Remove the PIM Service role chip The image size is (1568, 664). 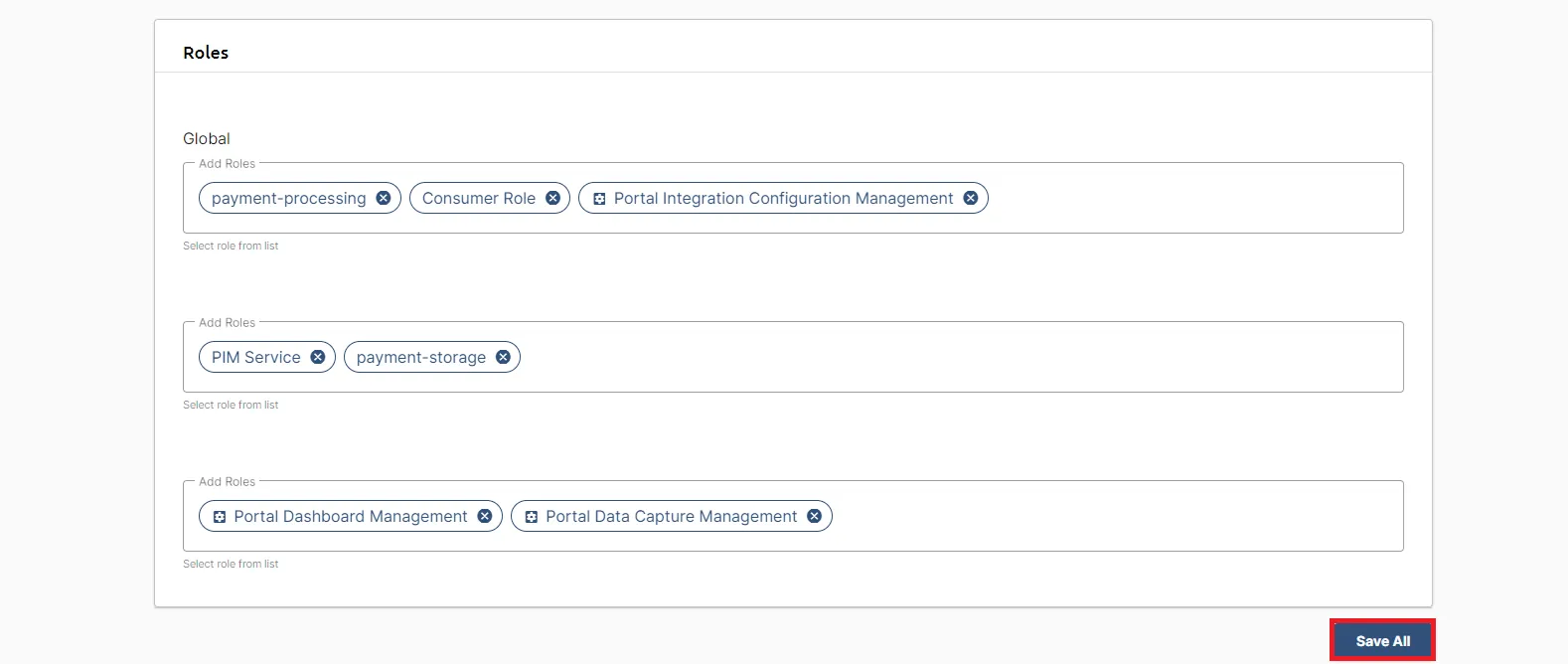pyautogui.click(x=318, y=357)
